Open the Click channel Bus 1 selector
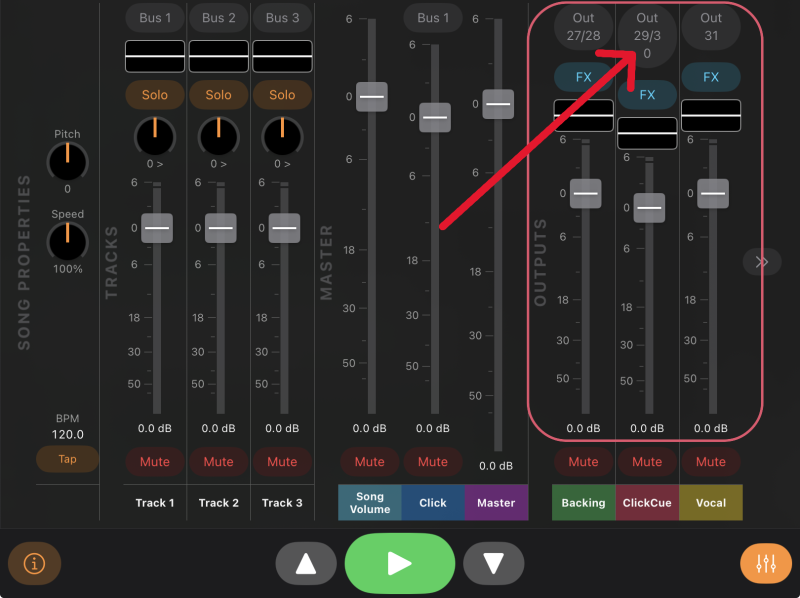 (433, 18)
